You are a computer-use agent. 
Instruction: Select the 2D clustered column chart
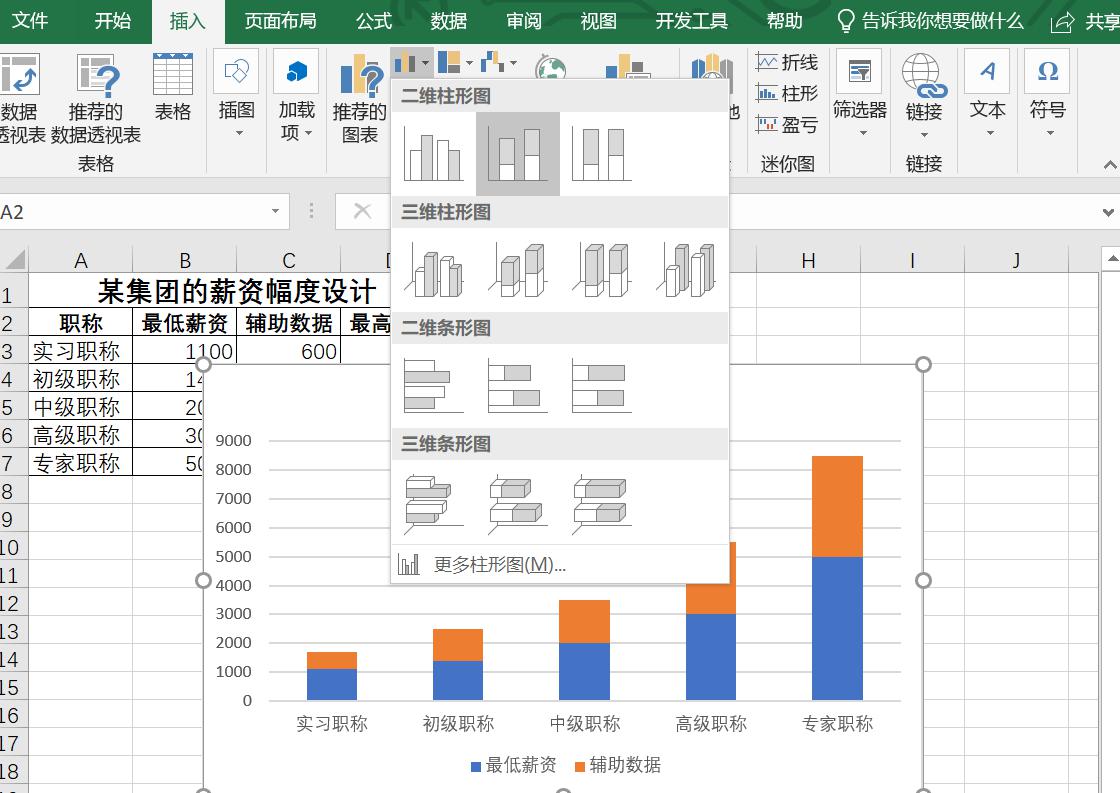coord(434,154)
